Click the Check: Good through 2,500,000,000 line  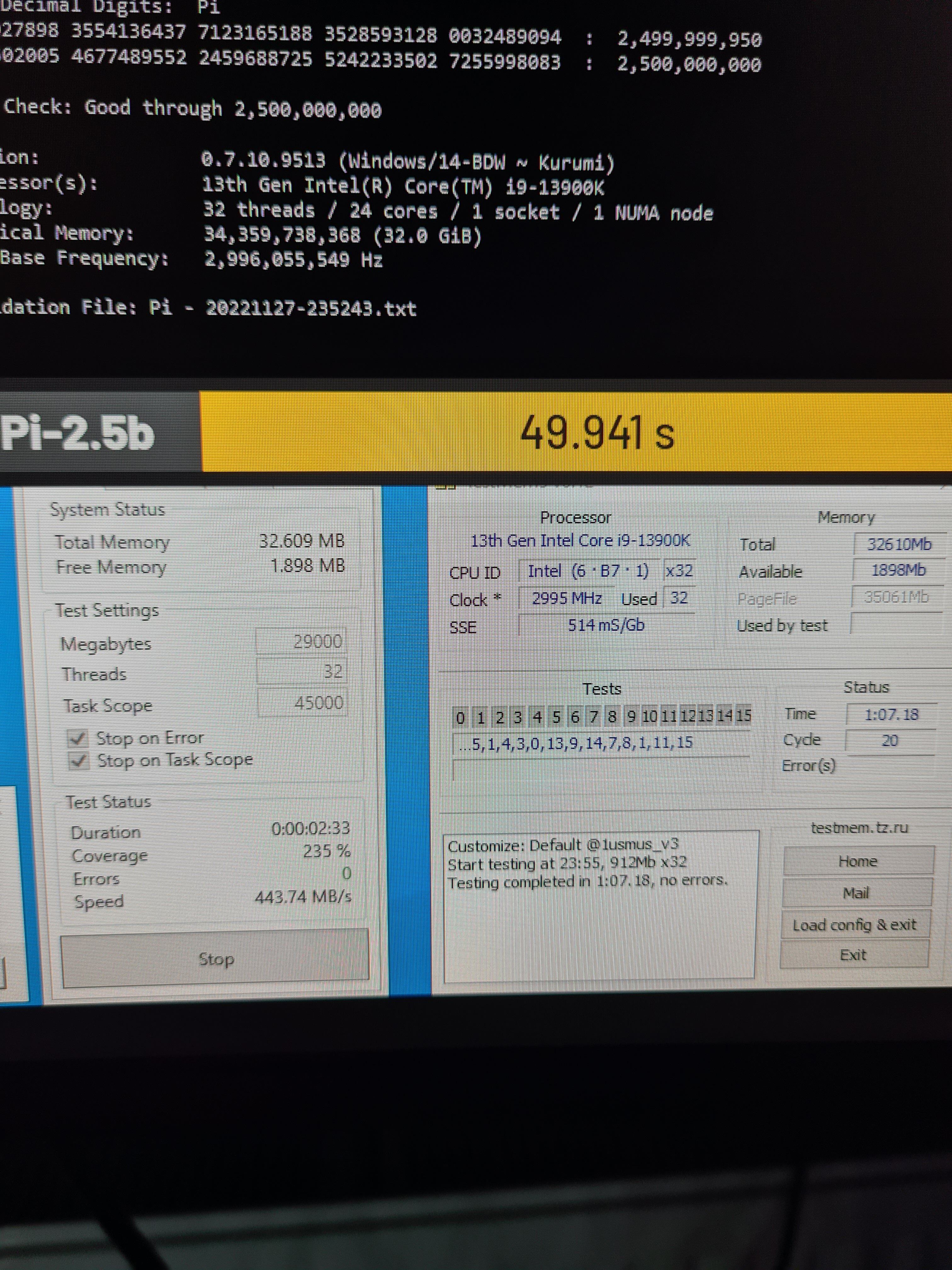click(x=192, y=108)
